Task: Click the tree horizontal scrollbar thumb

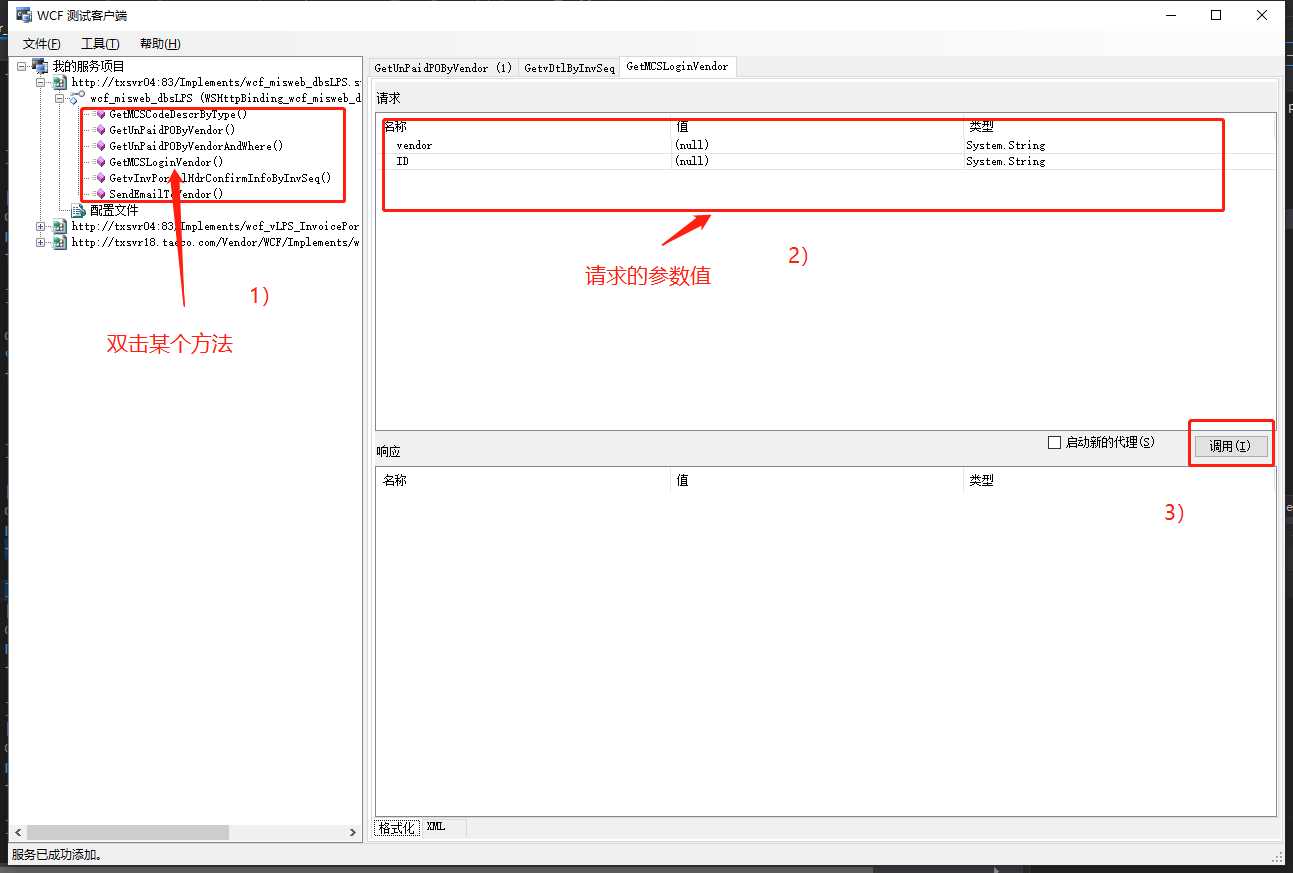Action: pos(128,832)
